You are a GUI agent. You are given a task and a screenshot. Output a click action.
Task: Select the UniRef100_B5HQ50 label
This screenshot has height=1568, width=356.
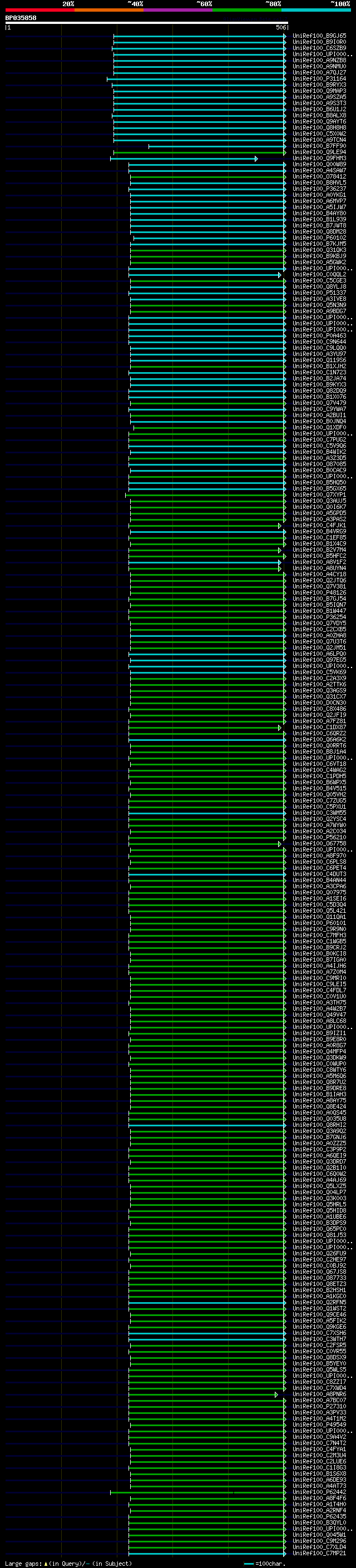[319, 483]
